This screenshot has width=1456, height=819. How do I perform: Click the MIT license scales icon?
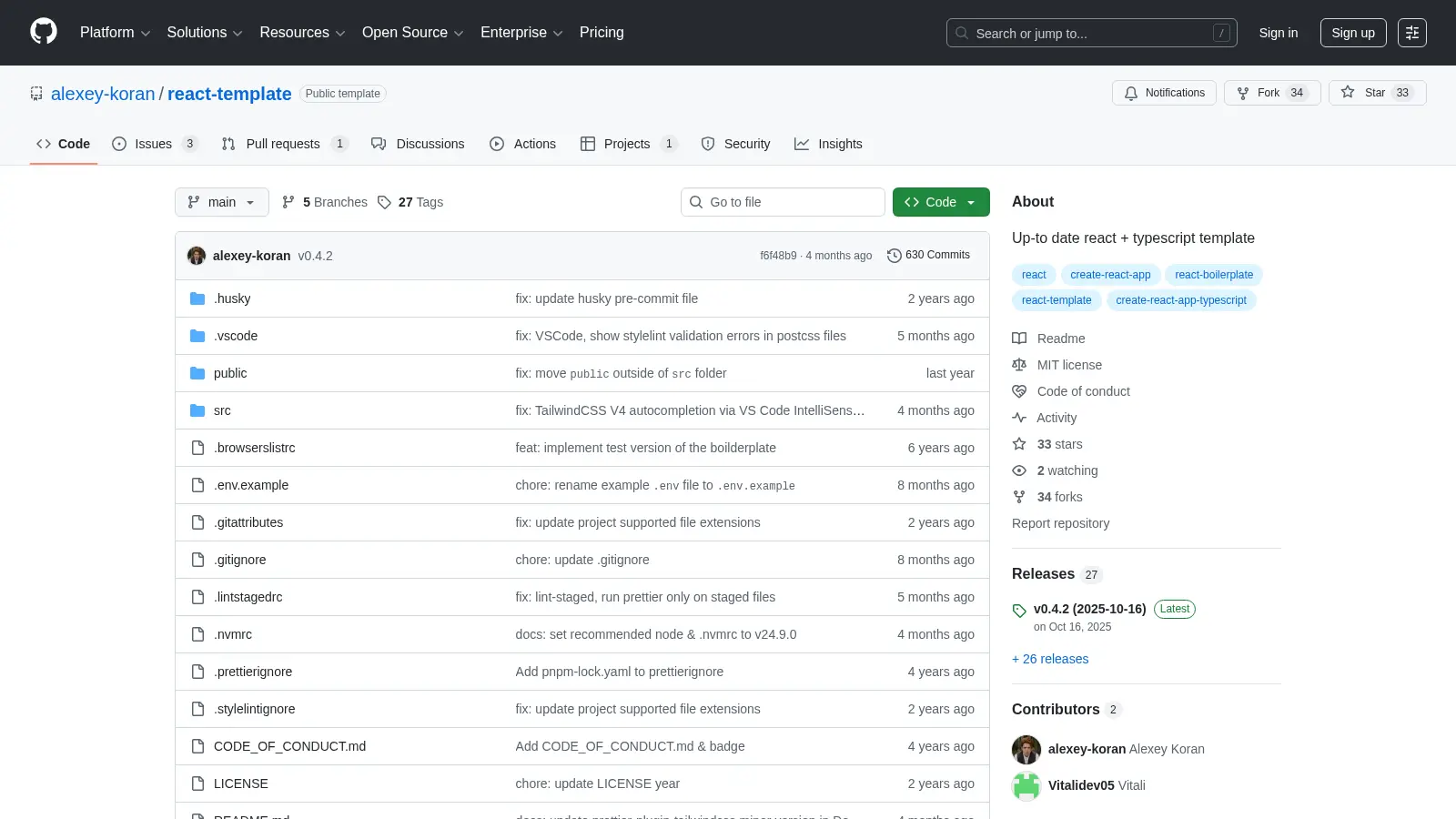(x=1019, y=365)
